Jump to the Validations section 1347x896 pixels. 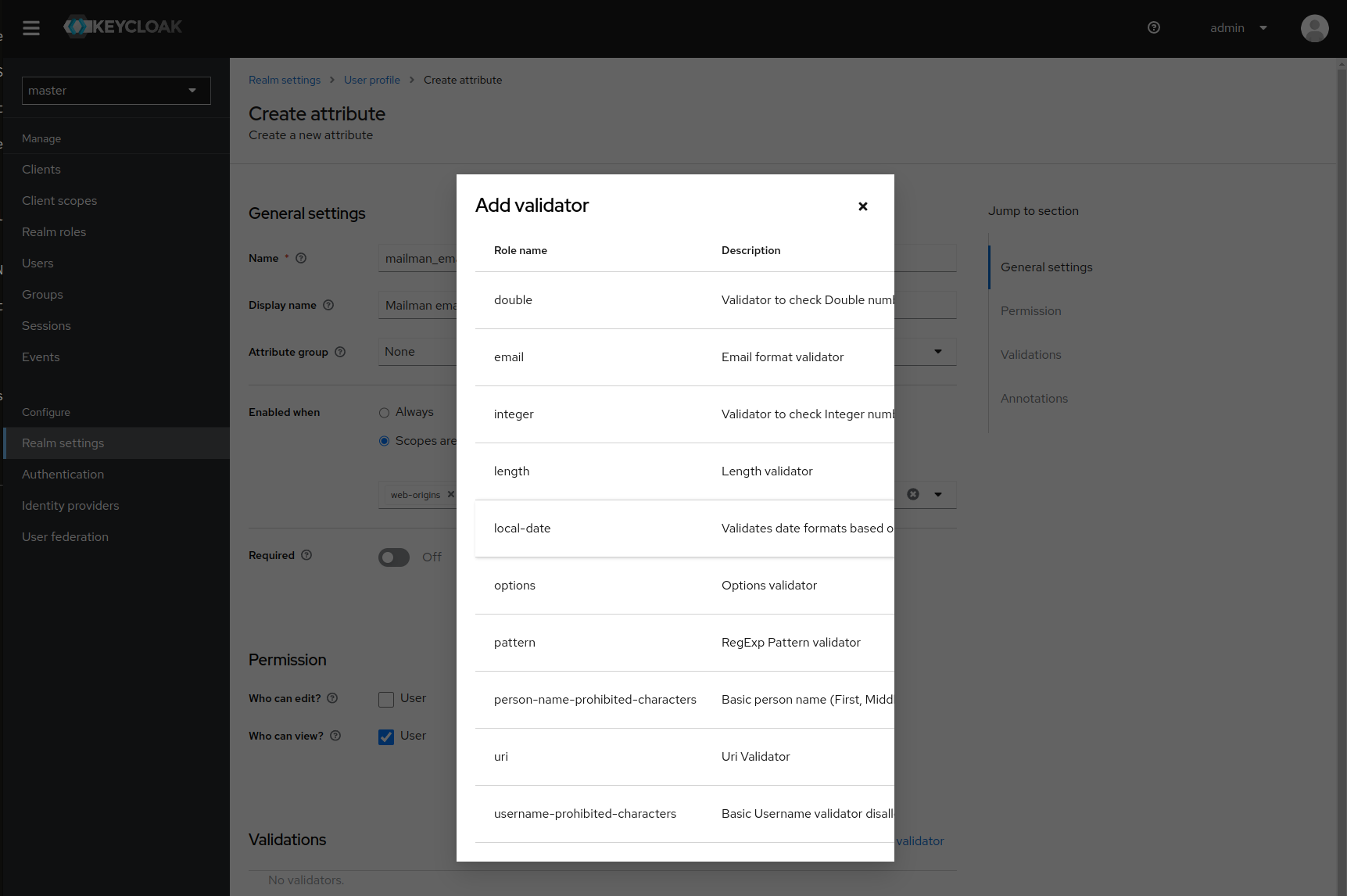pyautogui.click(x=1030, y=354)
